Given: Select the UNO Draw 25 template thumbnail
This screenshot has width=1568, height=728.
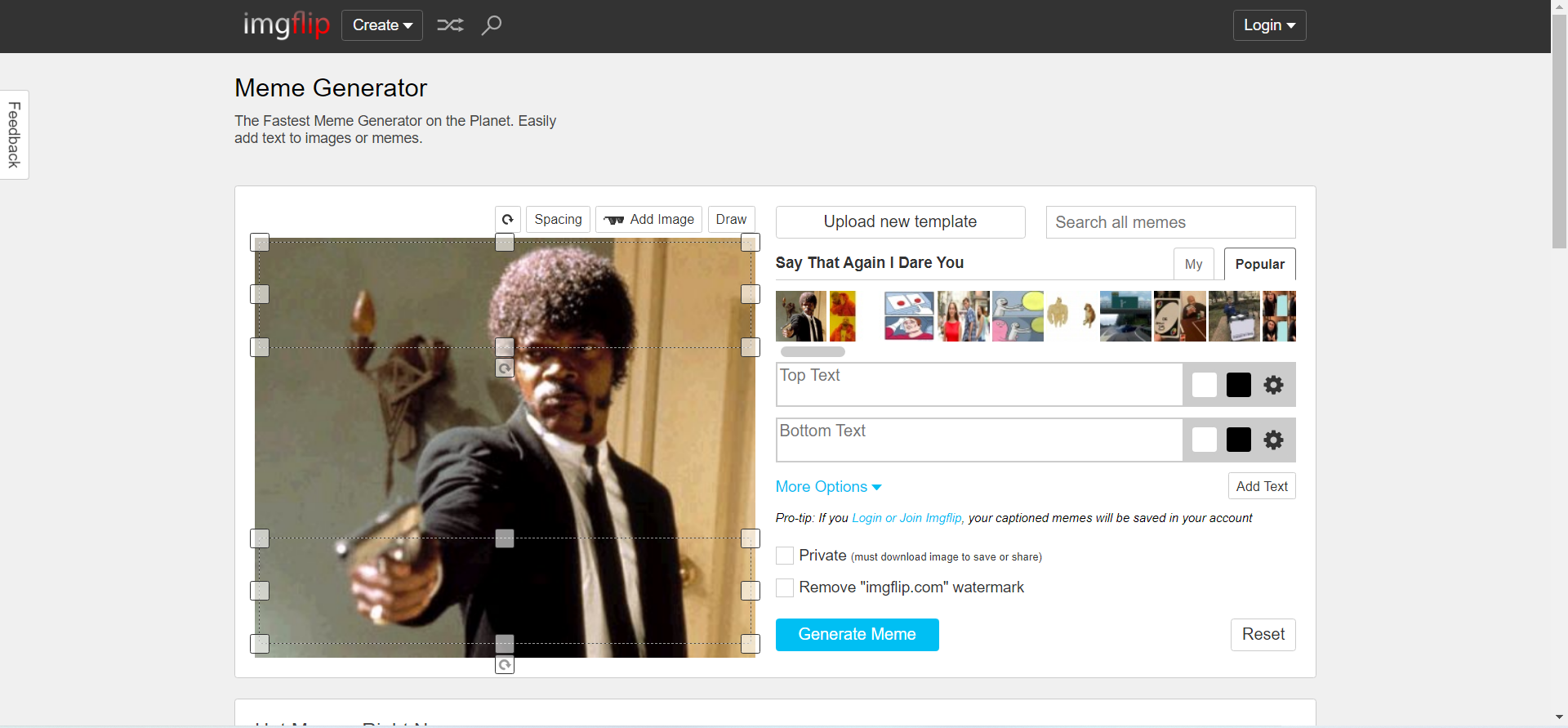Looking at the screenshot, I should point(1179,316).
